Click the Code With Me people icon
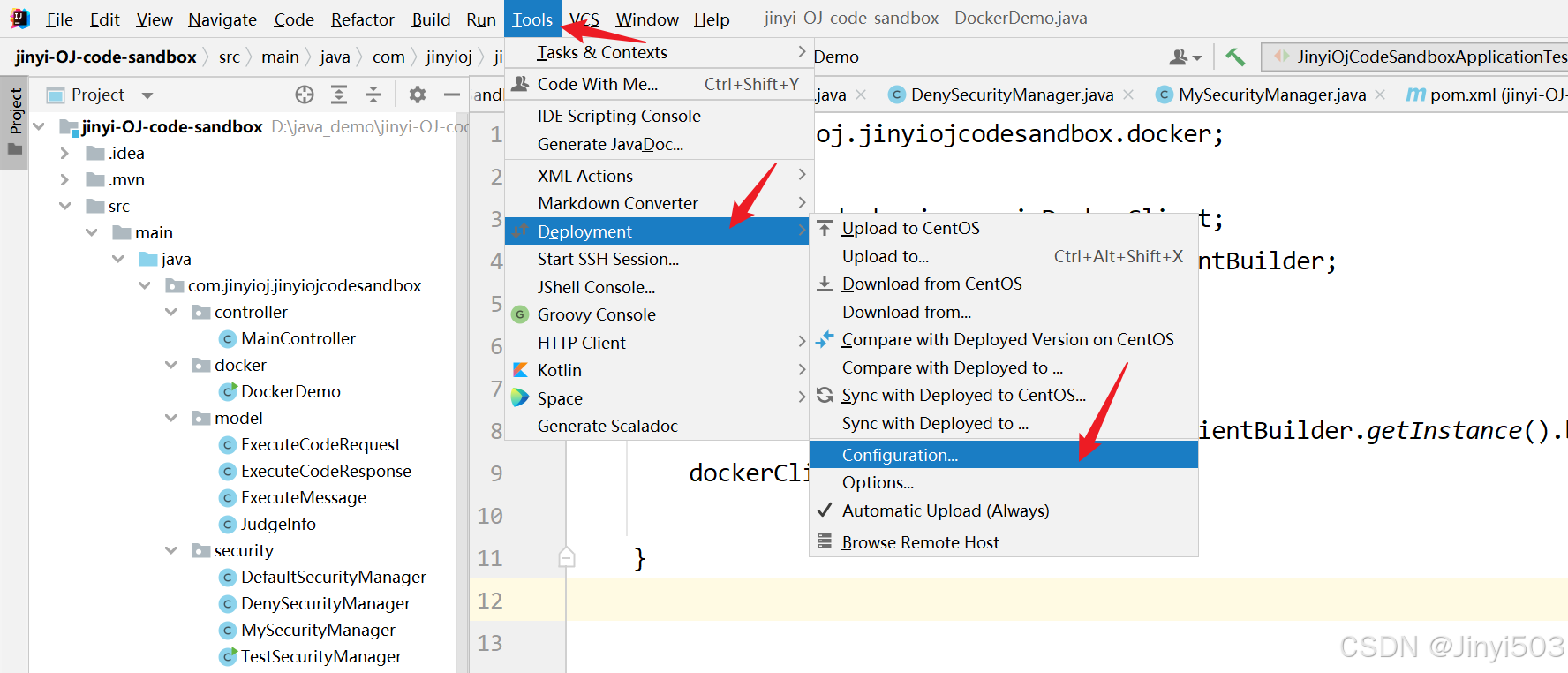The height and width of the screenshot is (673, 1568). [x=521, y=84]
